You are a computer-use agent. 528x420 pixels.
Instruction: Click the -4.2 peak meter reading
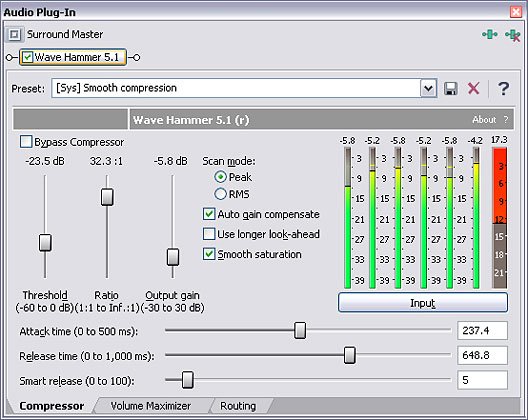[x=475, y=140]
